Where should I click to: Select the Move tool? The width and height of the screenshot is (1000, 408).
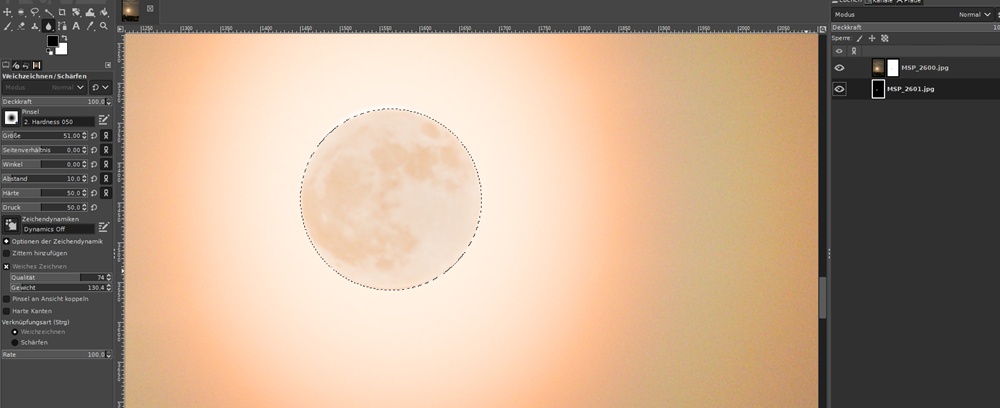coord(7,12)
